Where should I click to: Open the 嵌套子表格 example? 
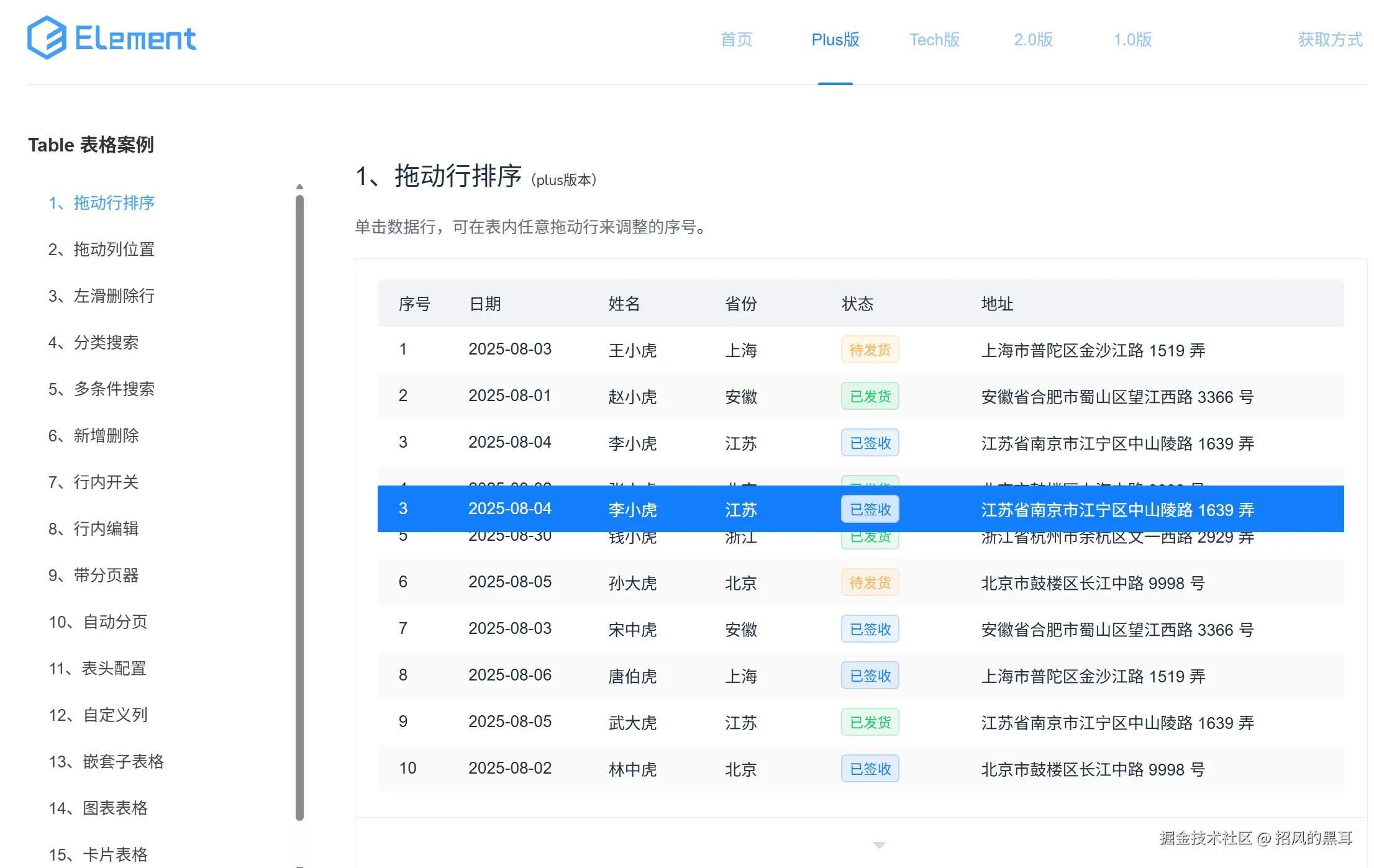pos(106,762)
